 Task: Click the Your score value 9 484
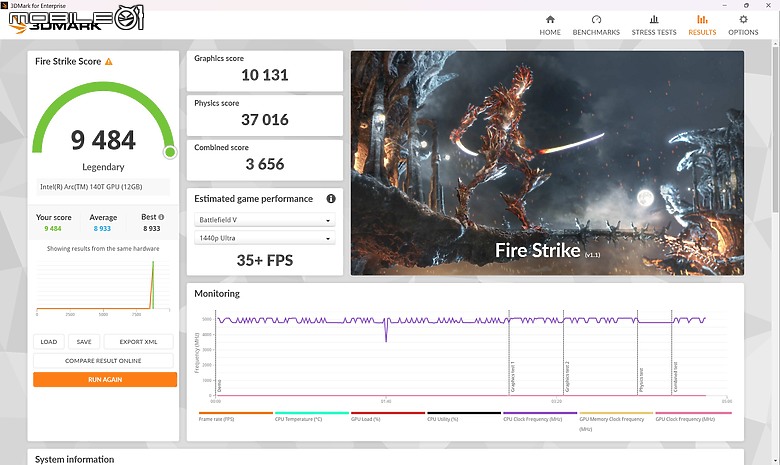click(53, 228)
